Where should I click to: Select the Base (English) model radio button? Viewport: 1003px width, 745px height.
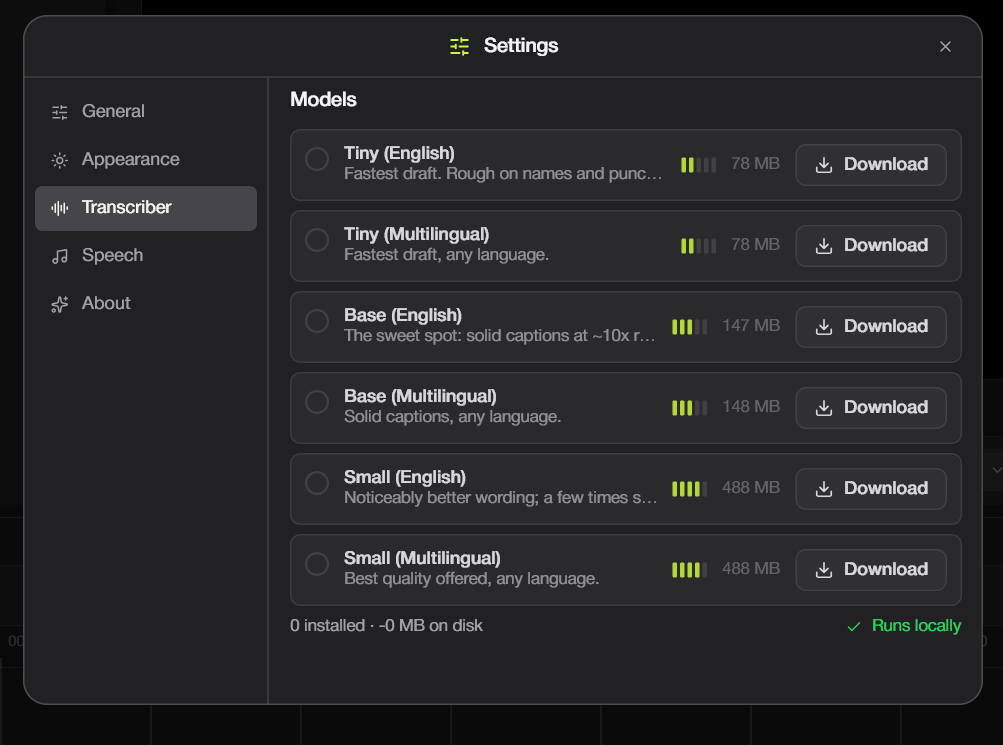tap(317, 321)
